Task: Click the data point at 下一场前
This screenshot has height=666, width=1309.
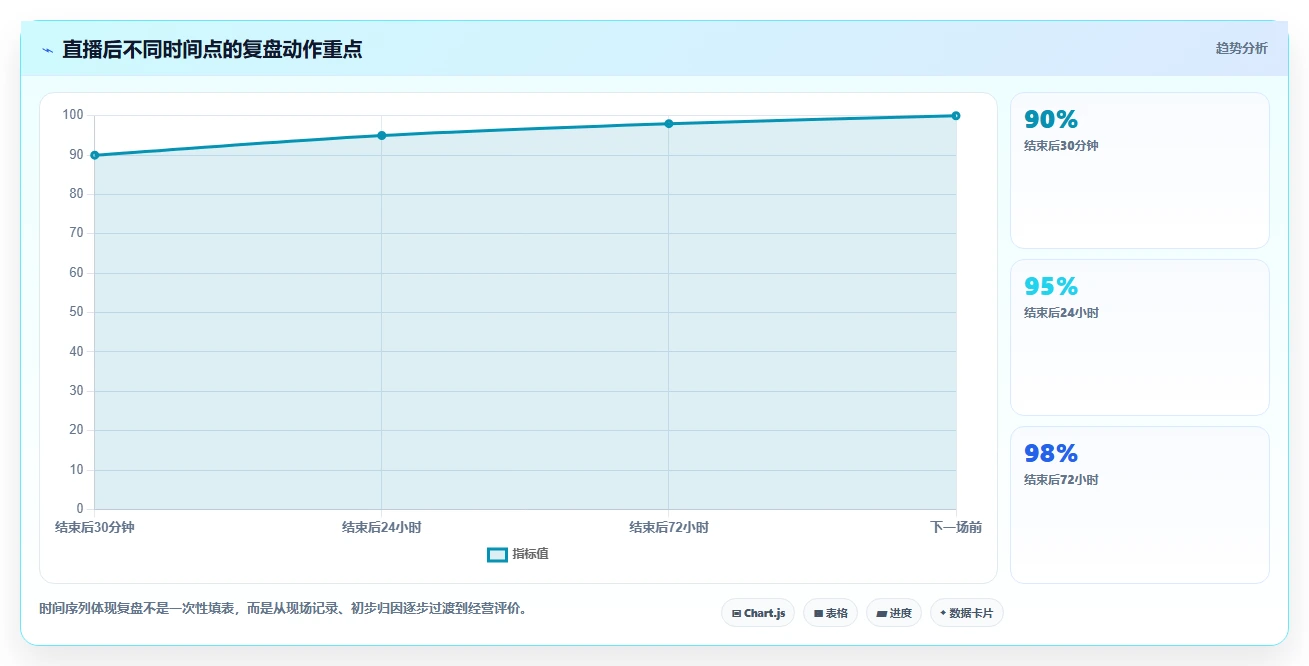Action: click(x=956, y=116)
